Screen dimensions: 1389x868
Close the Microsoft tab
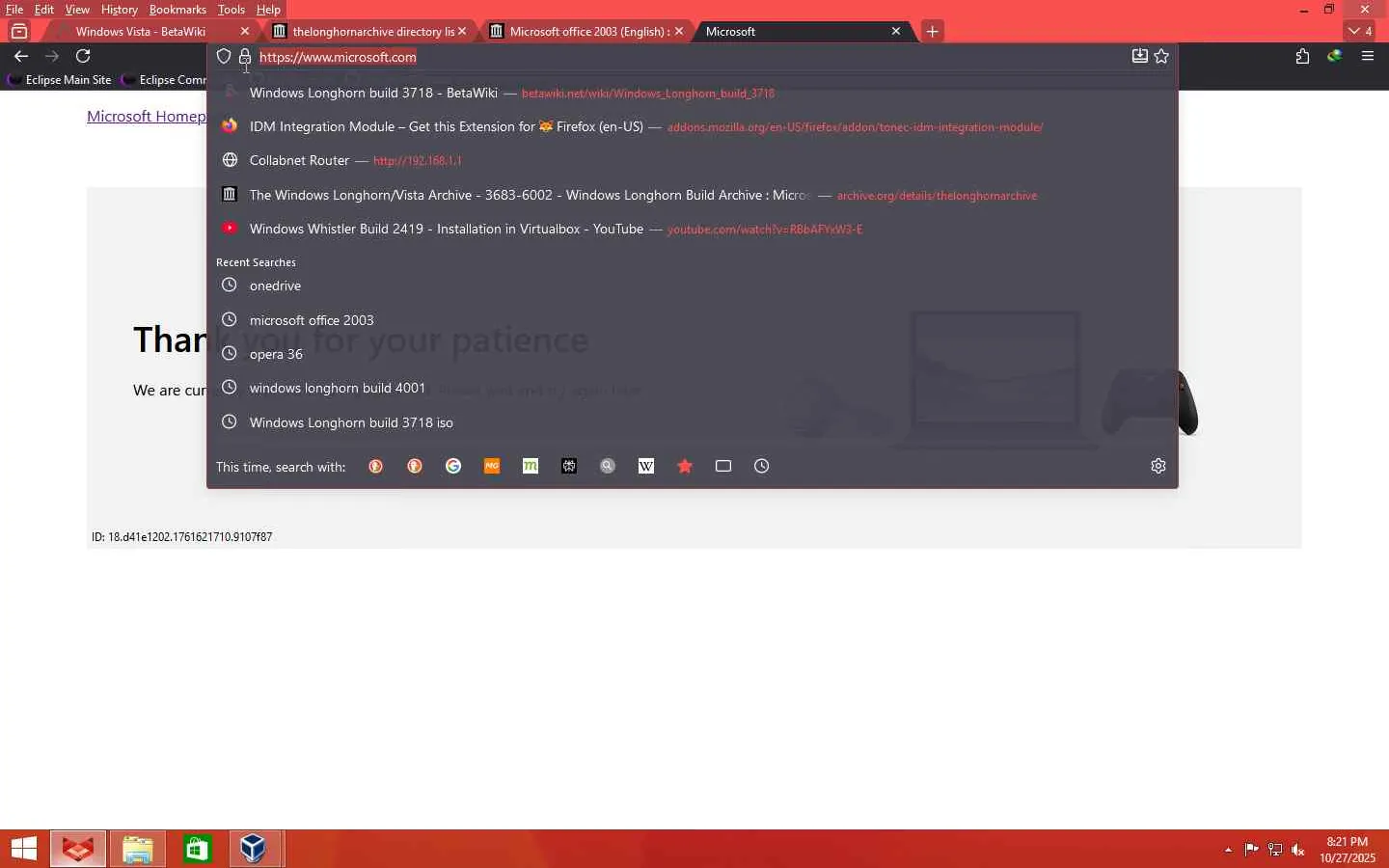tap(896, 31)
